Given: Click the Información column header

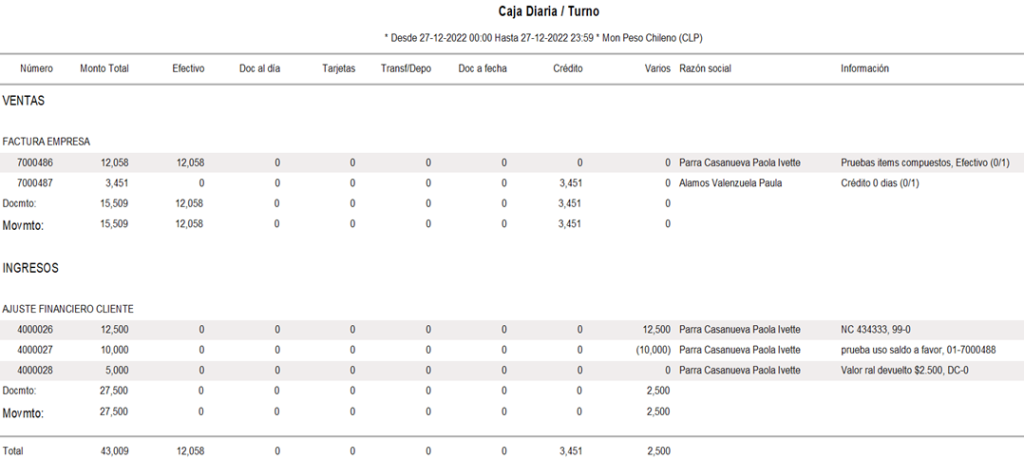Looking at the screenshot, I should pyautogui.click(x=865, y=69).
